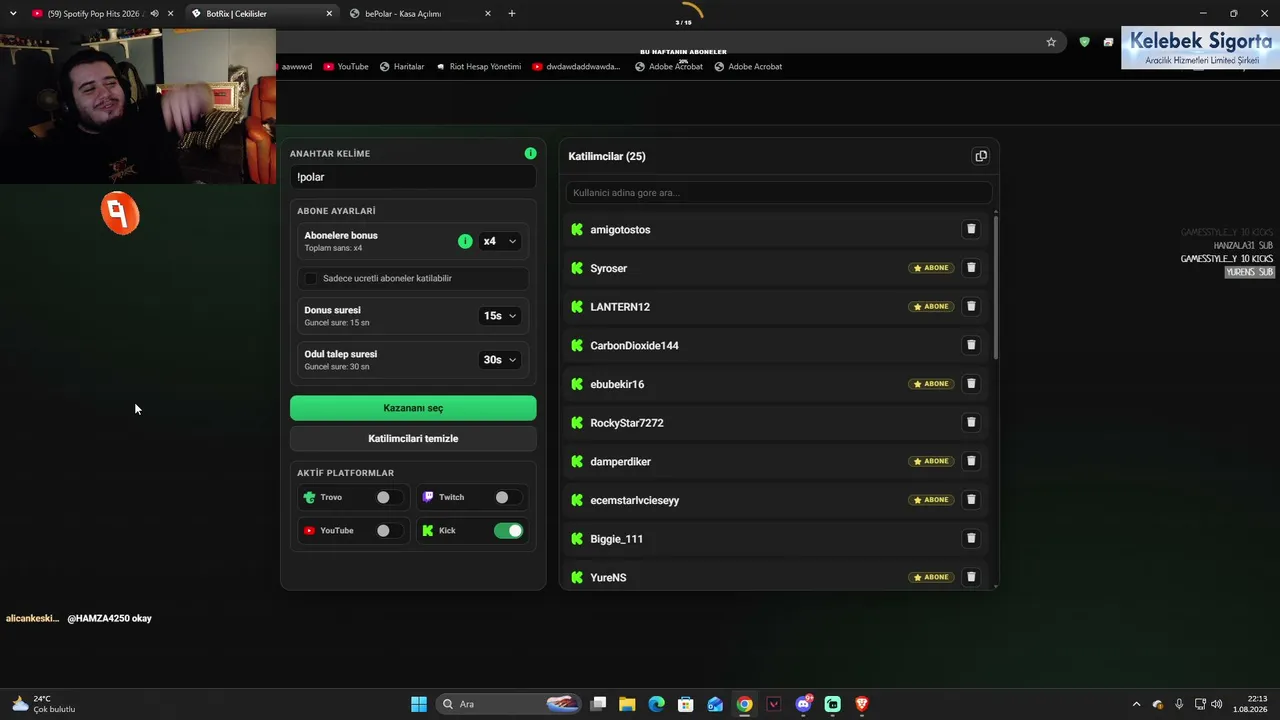Click taskbar search box Ara

[510, 704]
